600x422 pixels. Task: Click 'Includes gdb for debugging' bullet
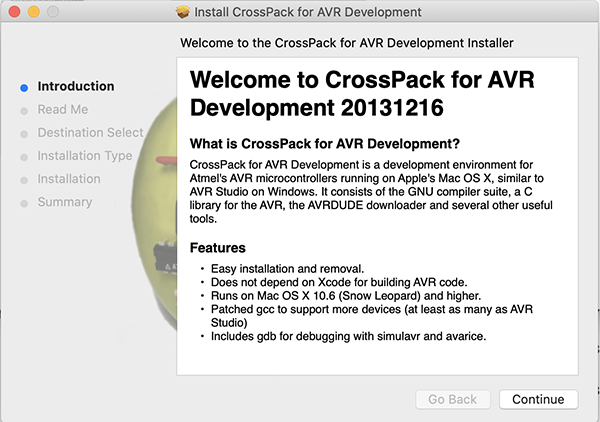[x=348, y=336]
